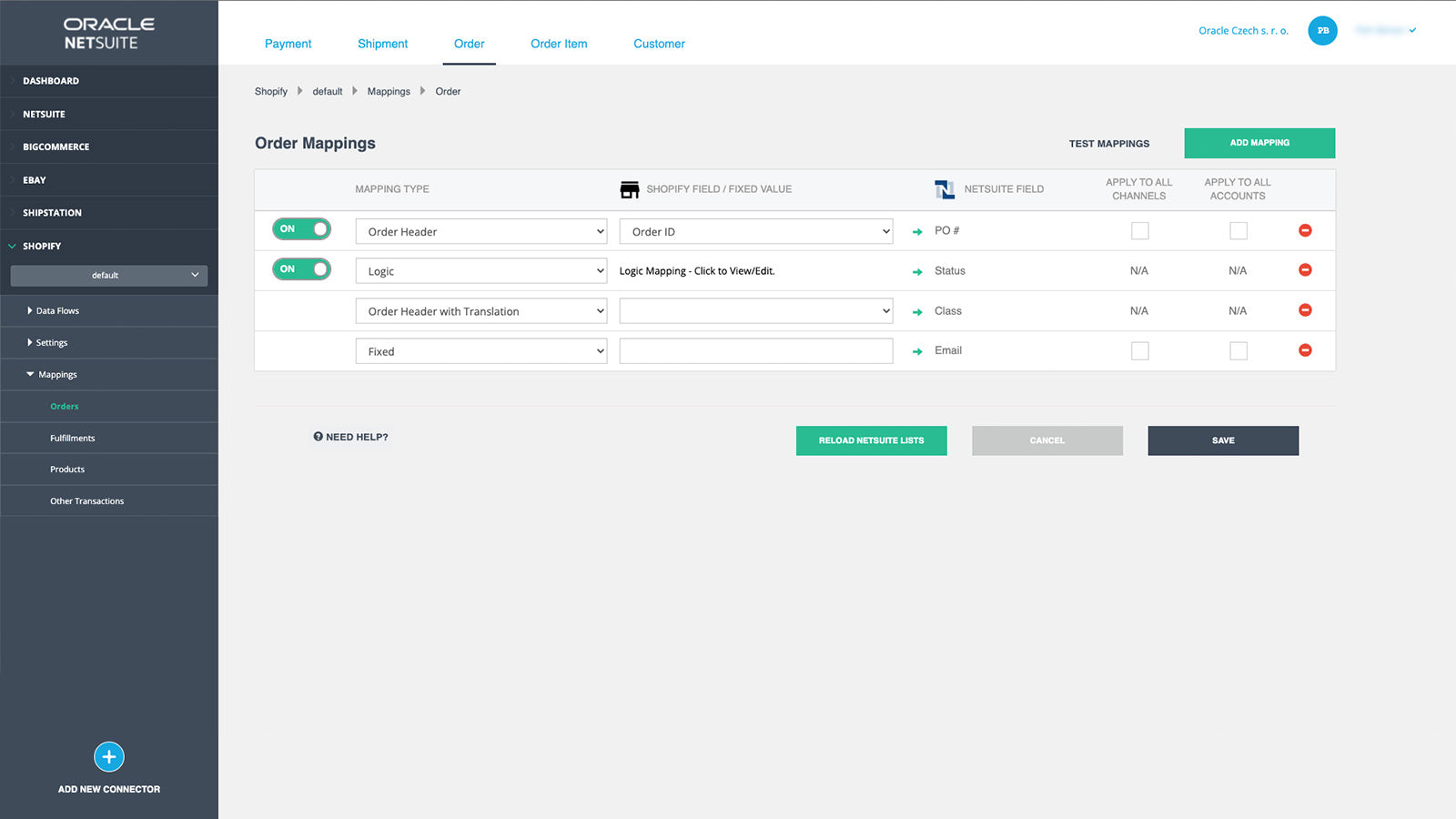Open the default connector dropdown in the sidebar
Screen dimensions: 1456x819
click(108, 275)
